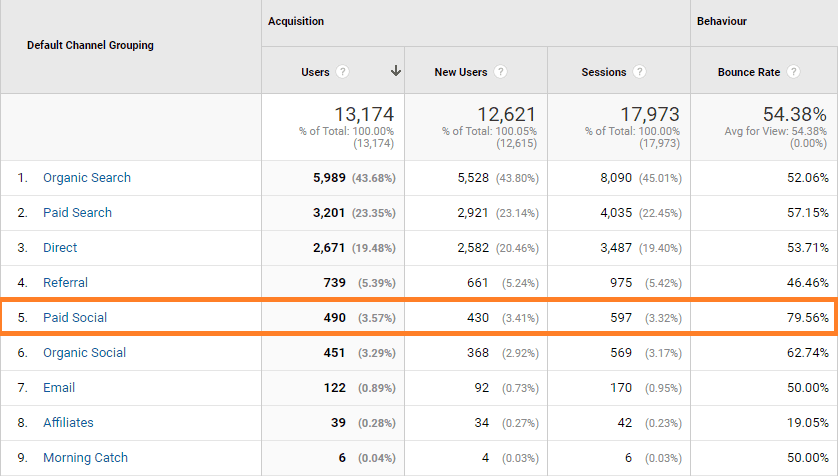The width and height of the screenshot is (838, 476).
Task: Select total sessions value 17,973
Action: 650,114
